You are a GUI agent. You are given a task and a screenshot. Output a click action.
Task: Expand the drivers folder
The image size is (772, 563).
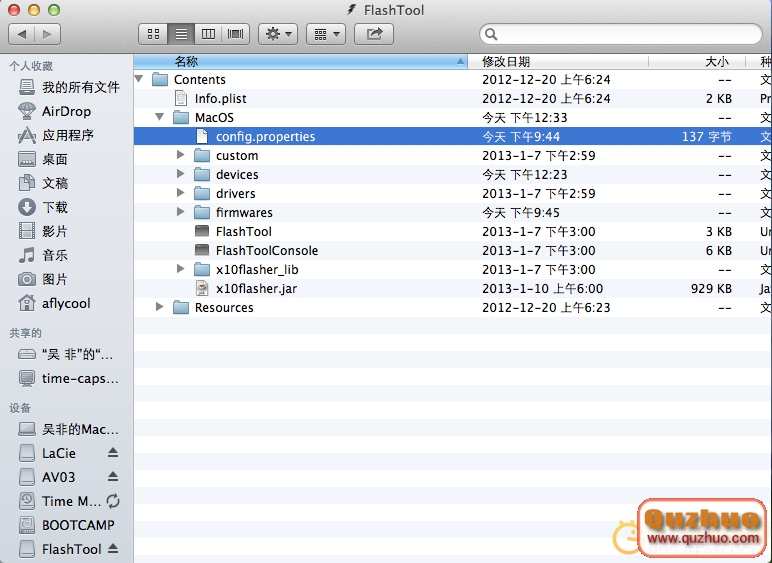pos(181,193)
